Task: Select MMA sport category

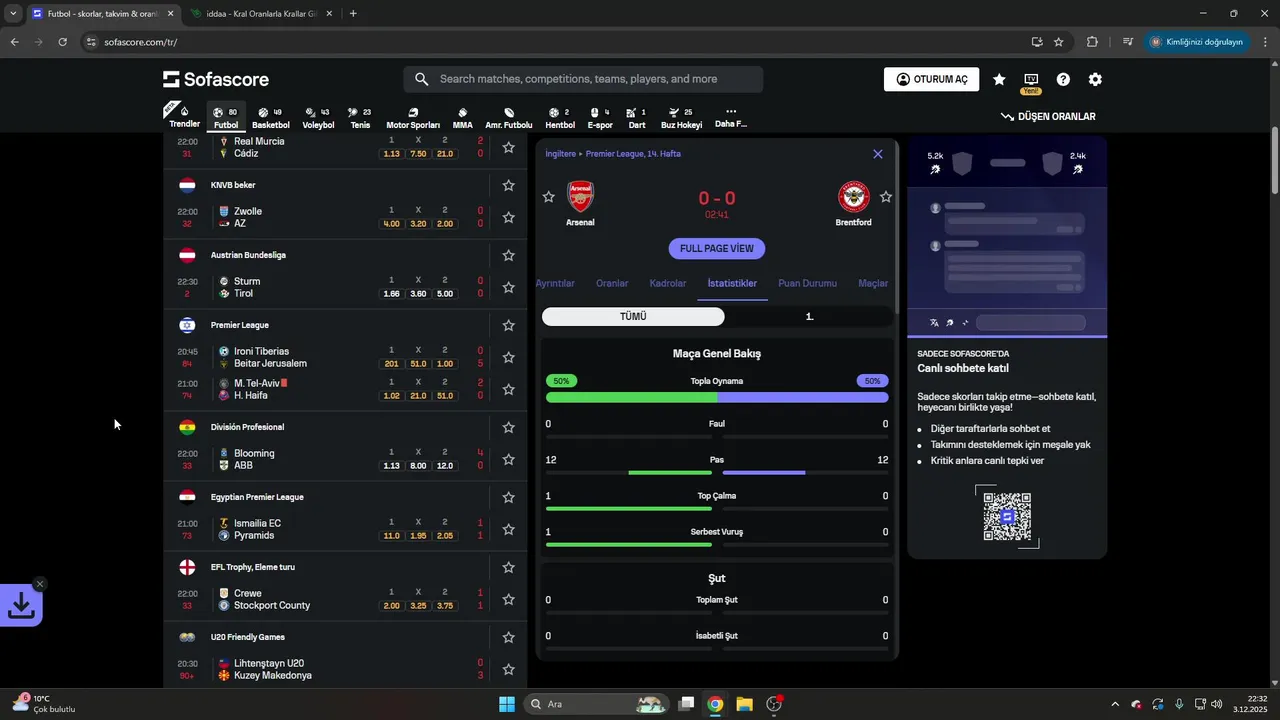Action: pos(462,118)
